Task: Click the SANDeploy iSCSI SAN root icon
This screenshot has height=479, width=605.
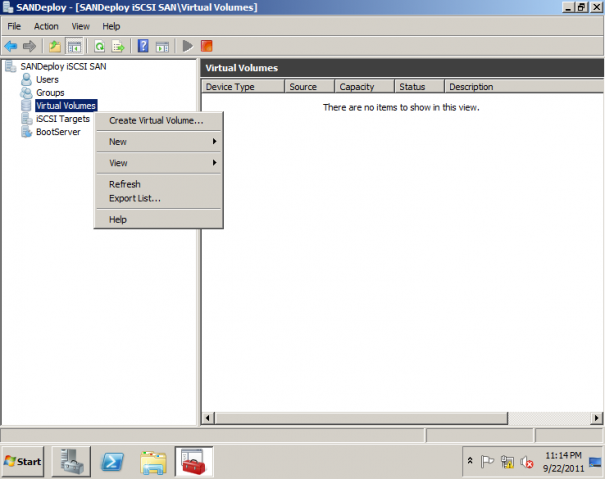Action: (10, 66)
